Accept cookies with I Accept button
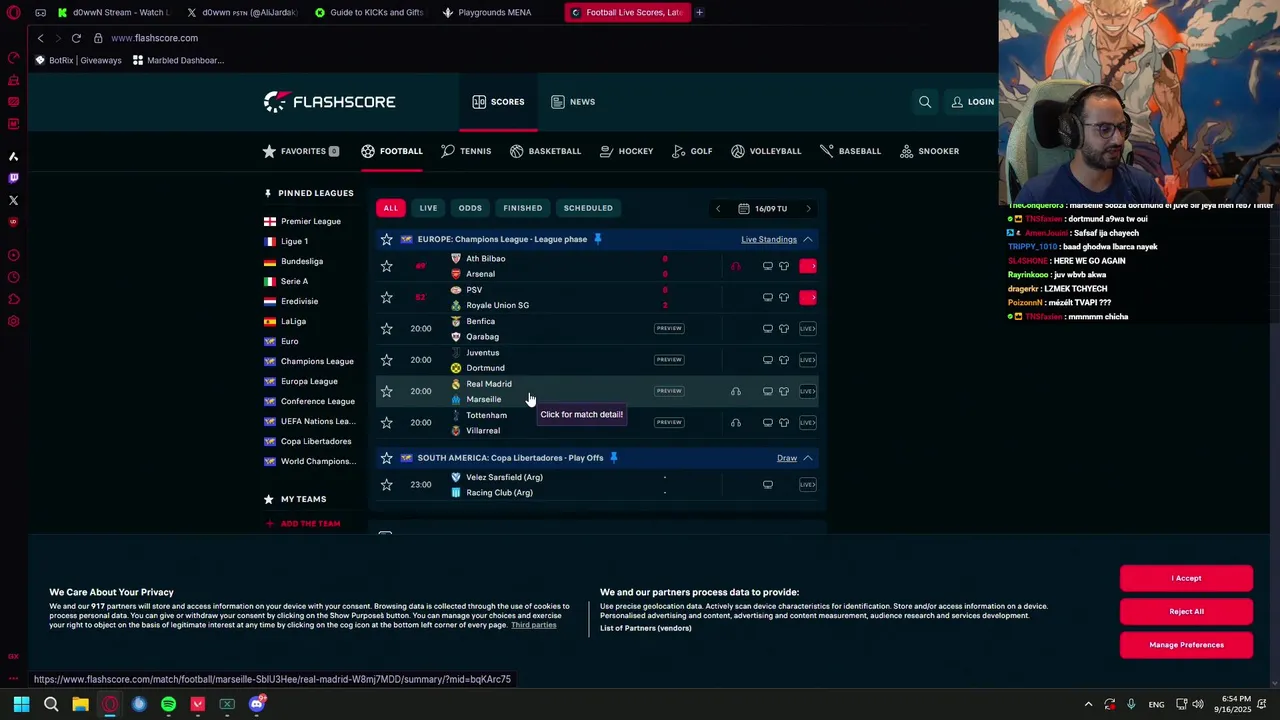Viewport: 1280px width, 720px height. [1186, 578]
